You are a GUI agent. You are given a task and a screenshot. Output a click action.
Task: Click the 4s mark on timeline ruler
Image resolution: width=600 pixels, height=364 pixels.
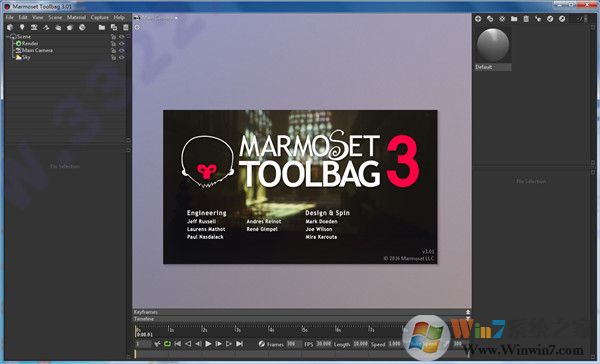pyautogui.click(x=271, y=330)
